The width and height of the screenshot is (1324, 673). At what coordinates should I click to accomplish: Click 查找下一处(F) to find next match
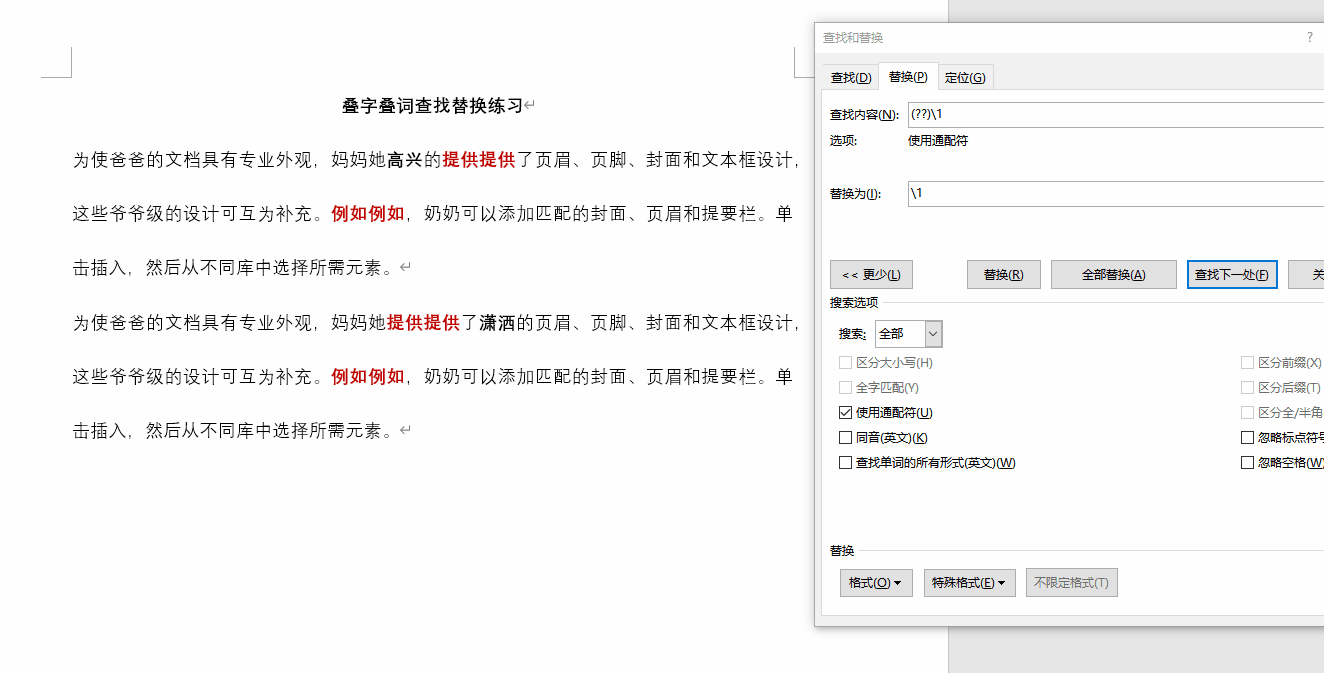1232,275
